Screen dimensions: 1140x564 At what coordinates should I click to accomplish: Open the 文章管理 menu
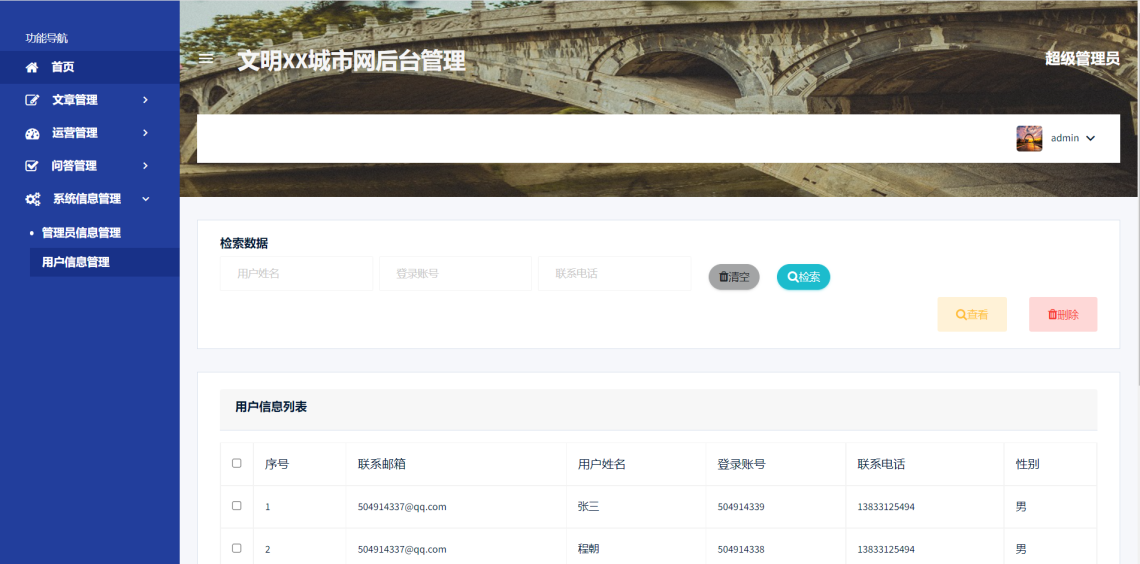point(89,100)
